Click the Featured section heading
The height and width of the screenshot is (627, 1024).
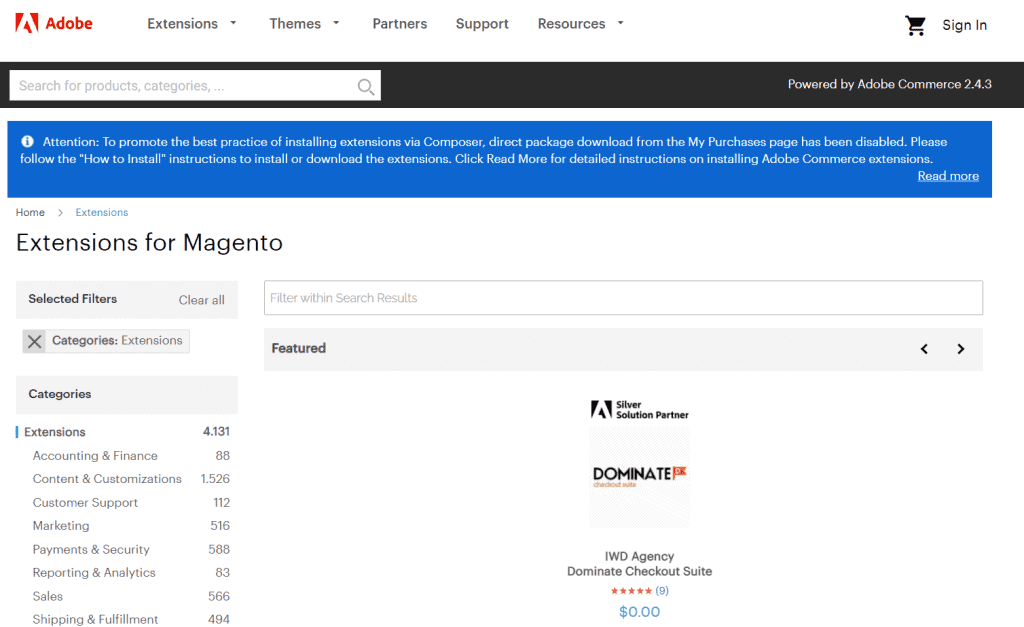[x=298, y=349]
